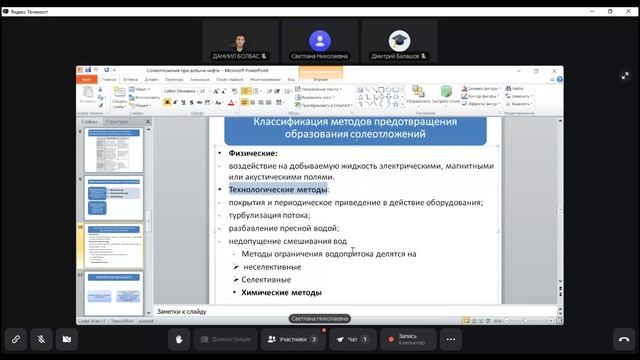Viewport: 640px width, 360px height.
Task: Select Дмитрий Балашов participant tile
Action: (399, 41)
